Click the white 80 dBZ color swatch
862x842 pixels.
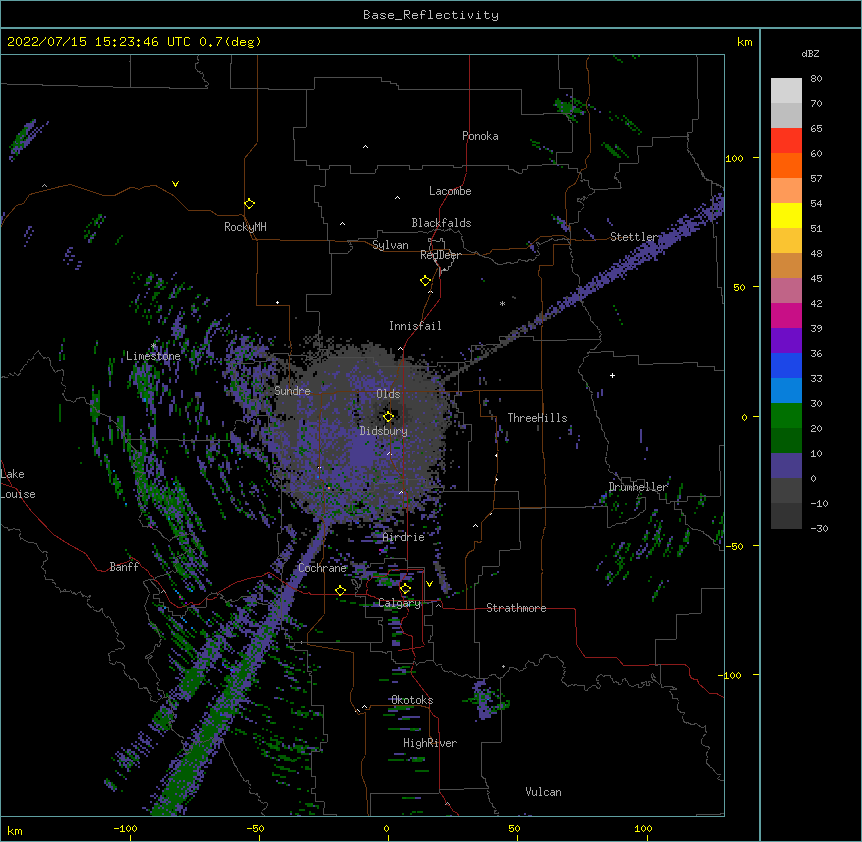[x=786, y=90]
